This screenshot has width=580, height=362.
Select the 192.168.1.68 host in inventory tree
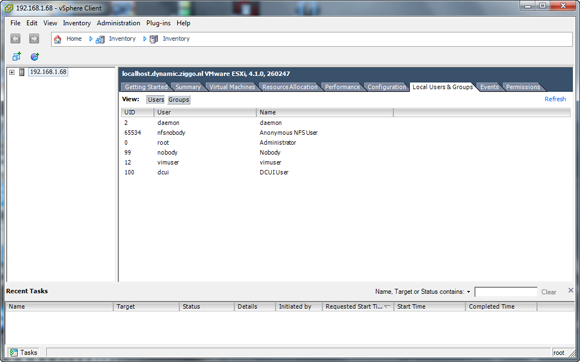[48, 72]
